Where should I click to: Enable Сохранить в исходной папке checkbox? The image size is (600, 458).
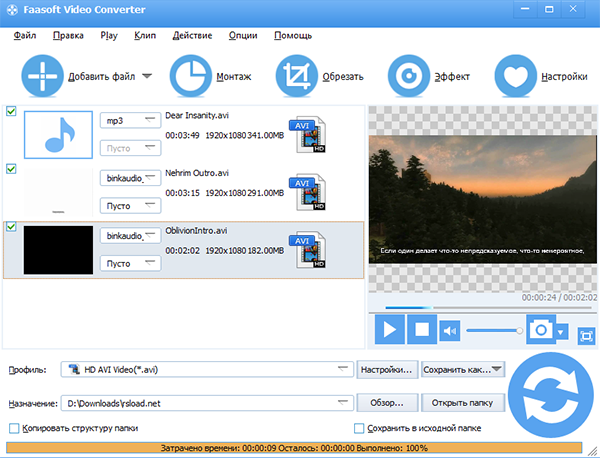tap(359, 428)
